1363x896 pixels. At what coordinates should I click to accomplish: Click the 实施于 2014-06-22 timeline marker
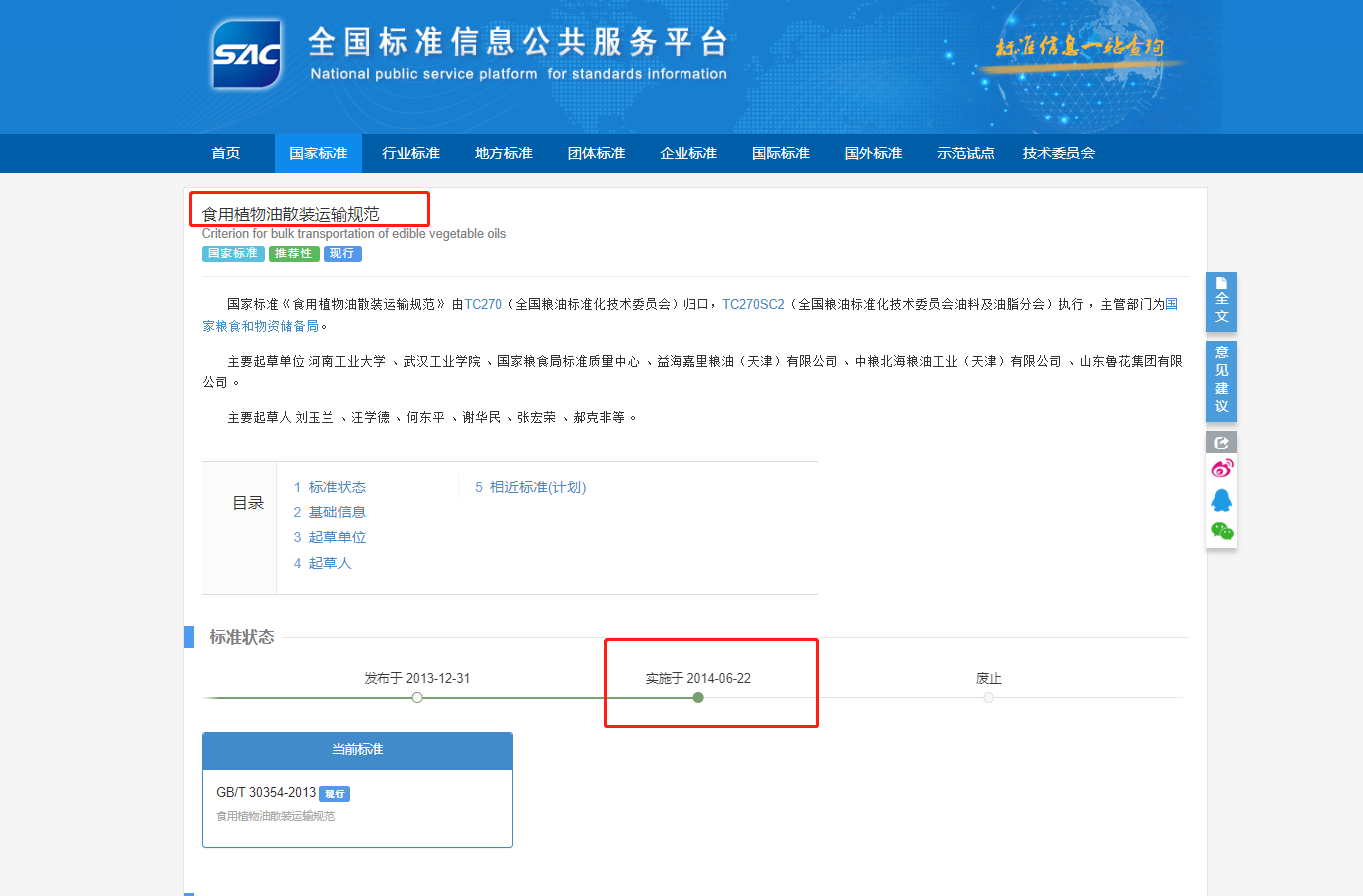coord(697,697)
